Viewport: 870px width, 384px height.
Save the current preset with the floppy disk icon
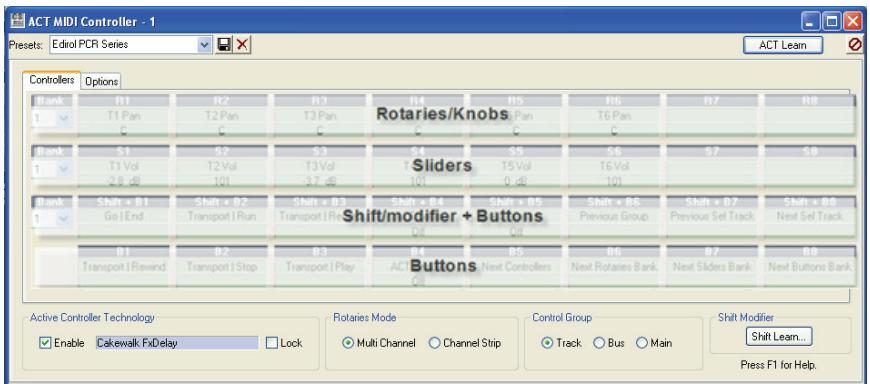224,45
